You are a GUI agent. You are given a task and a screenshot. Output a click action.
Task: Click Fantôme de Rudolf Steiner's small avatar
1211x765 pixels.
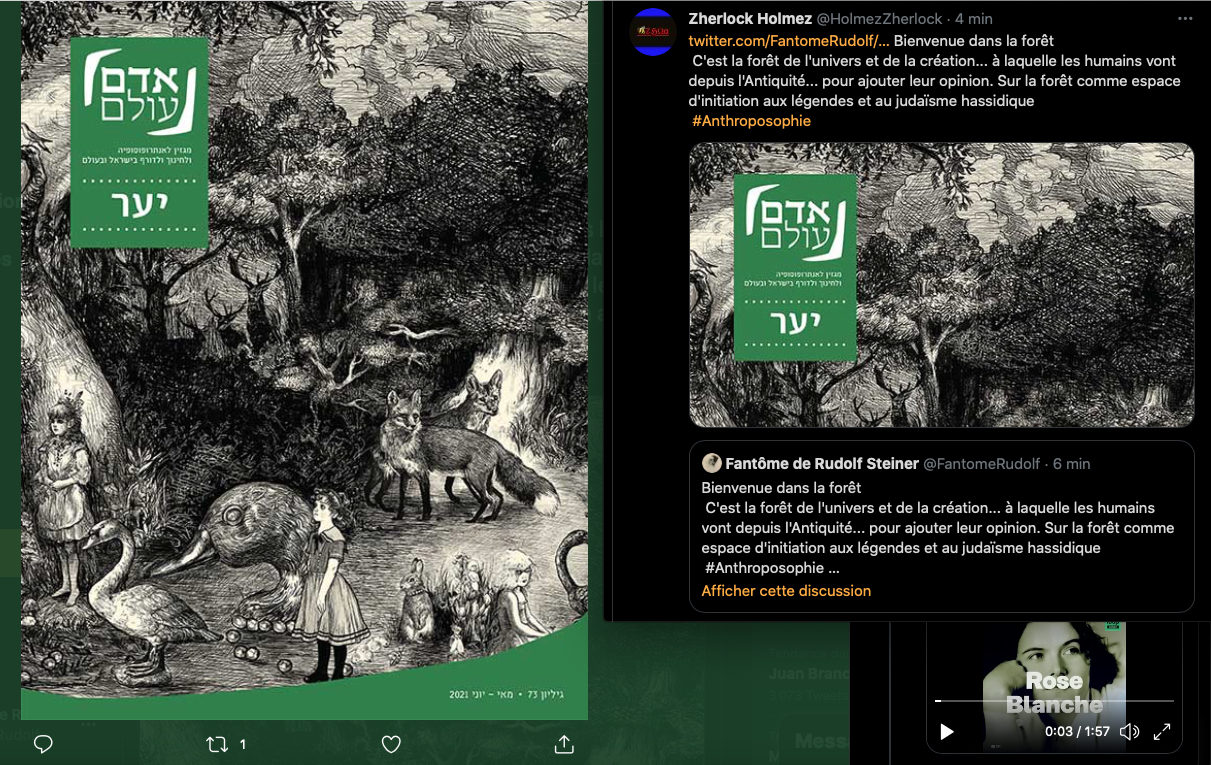(711, 463)
